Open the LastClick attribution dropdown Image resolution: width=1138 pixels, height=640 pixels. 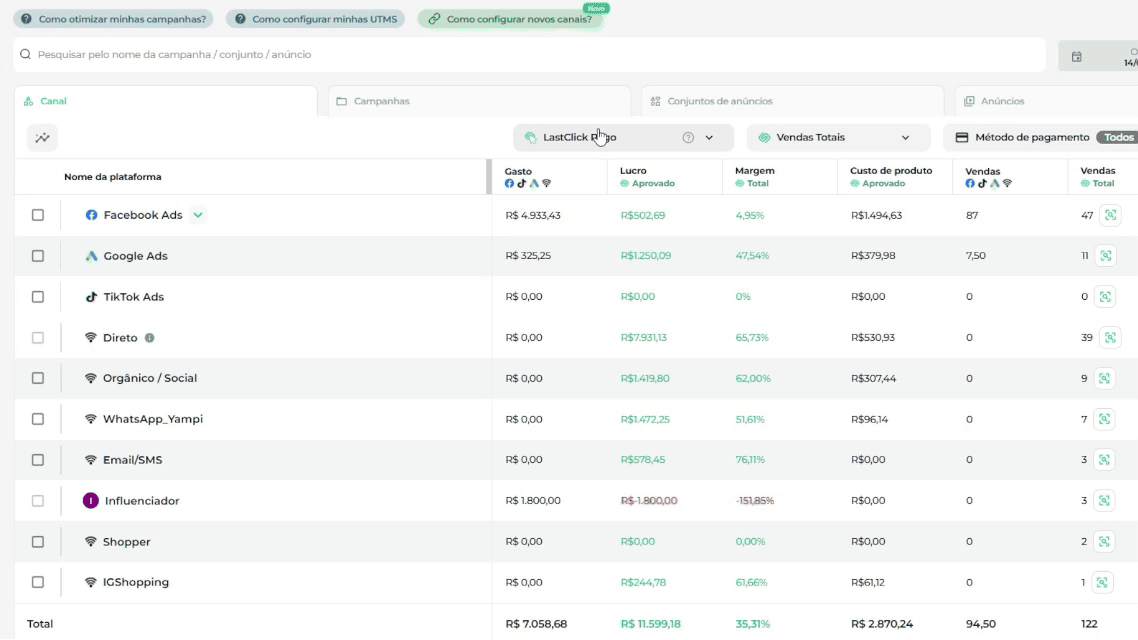click(x=623, y=137)
